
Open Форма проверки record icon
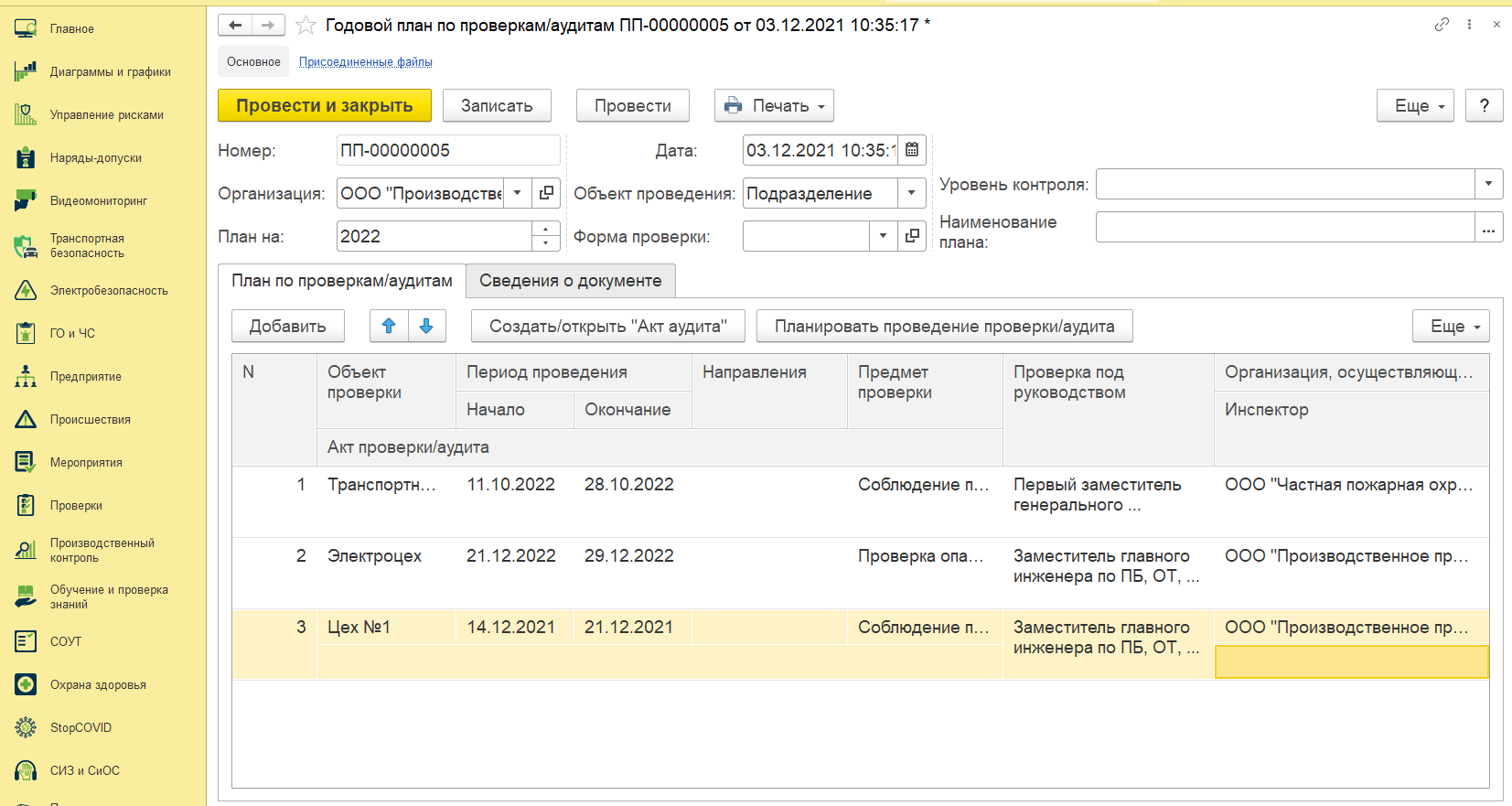point(912,236)
